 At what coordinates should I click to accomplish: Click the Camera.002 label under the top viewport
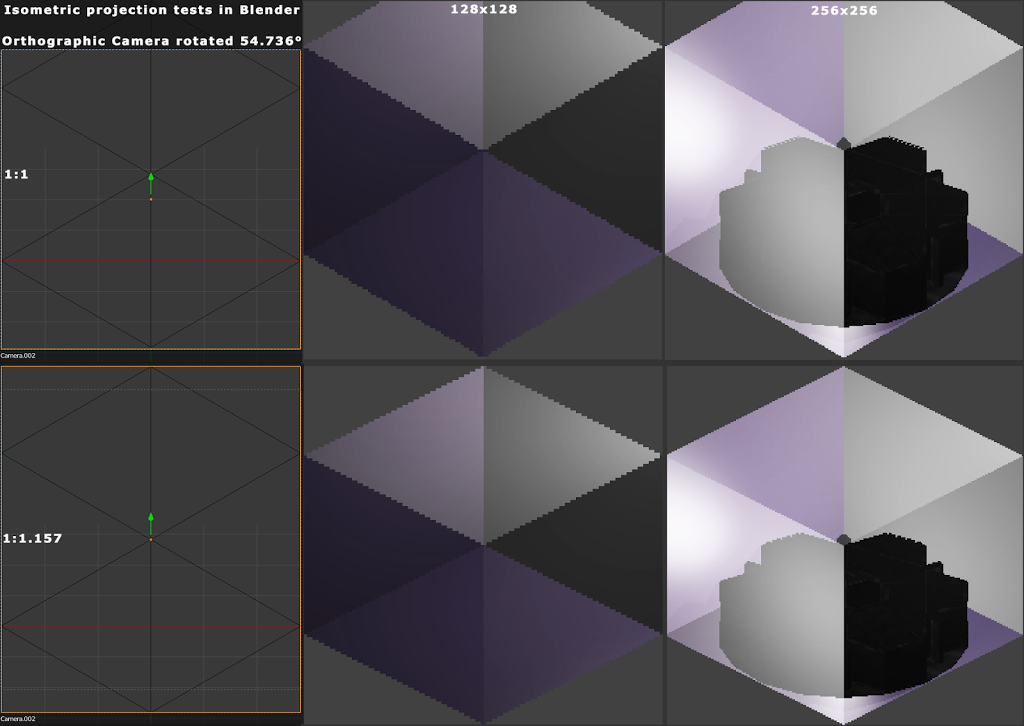coord(19,355)
